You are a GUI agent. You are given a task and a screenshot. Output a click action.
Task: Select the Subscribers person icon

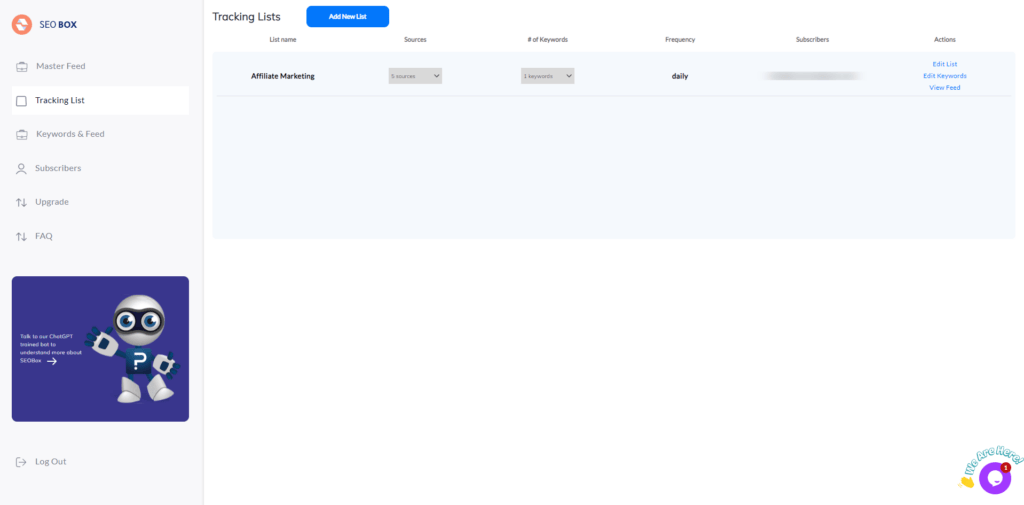tap(22, 169)
